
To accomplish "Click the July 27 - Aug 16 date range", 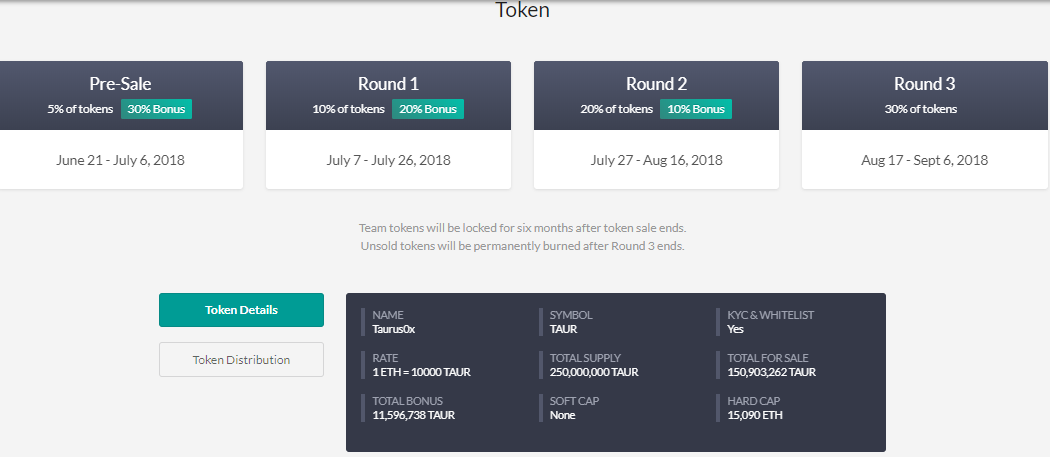I will [x=656, y=160].
